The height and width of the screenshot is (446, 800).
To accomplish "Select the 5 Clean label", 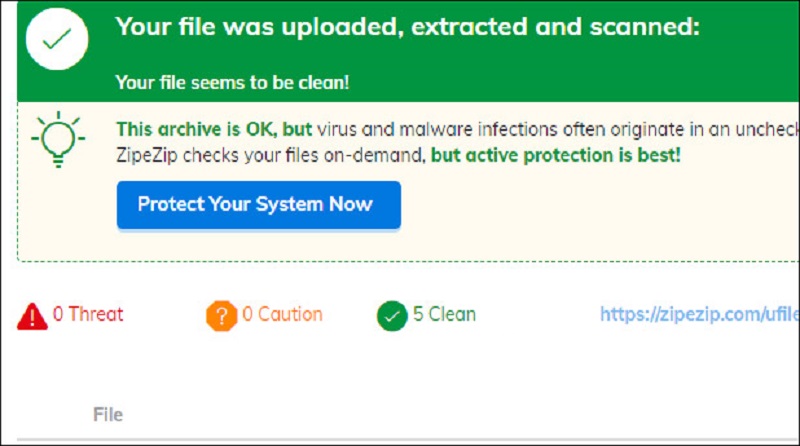I will pos(444,314).
